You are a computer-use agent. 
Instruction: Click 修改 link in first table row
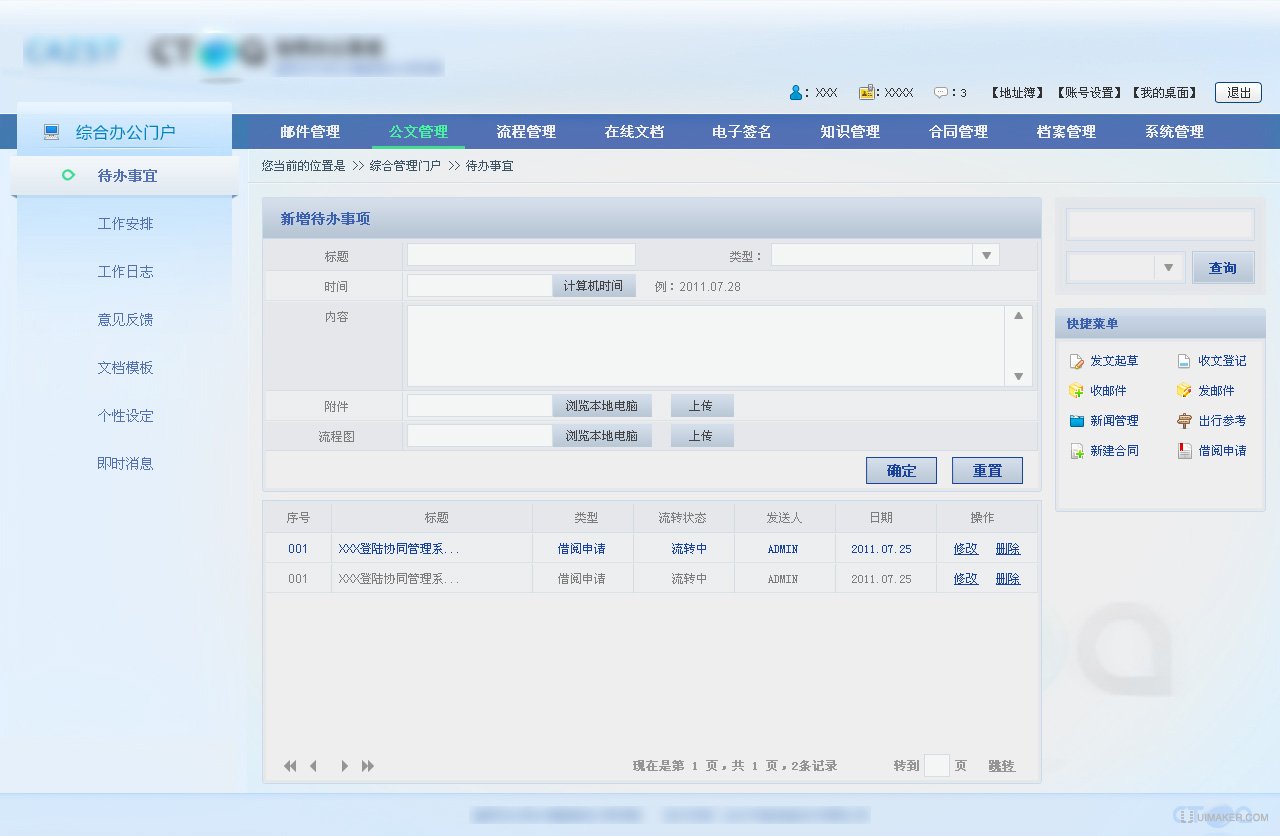click(x=966, y=549)
